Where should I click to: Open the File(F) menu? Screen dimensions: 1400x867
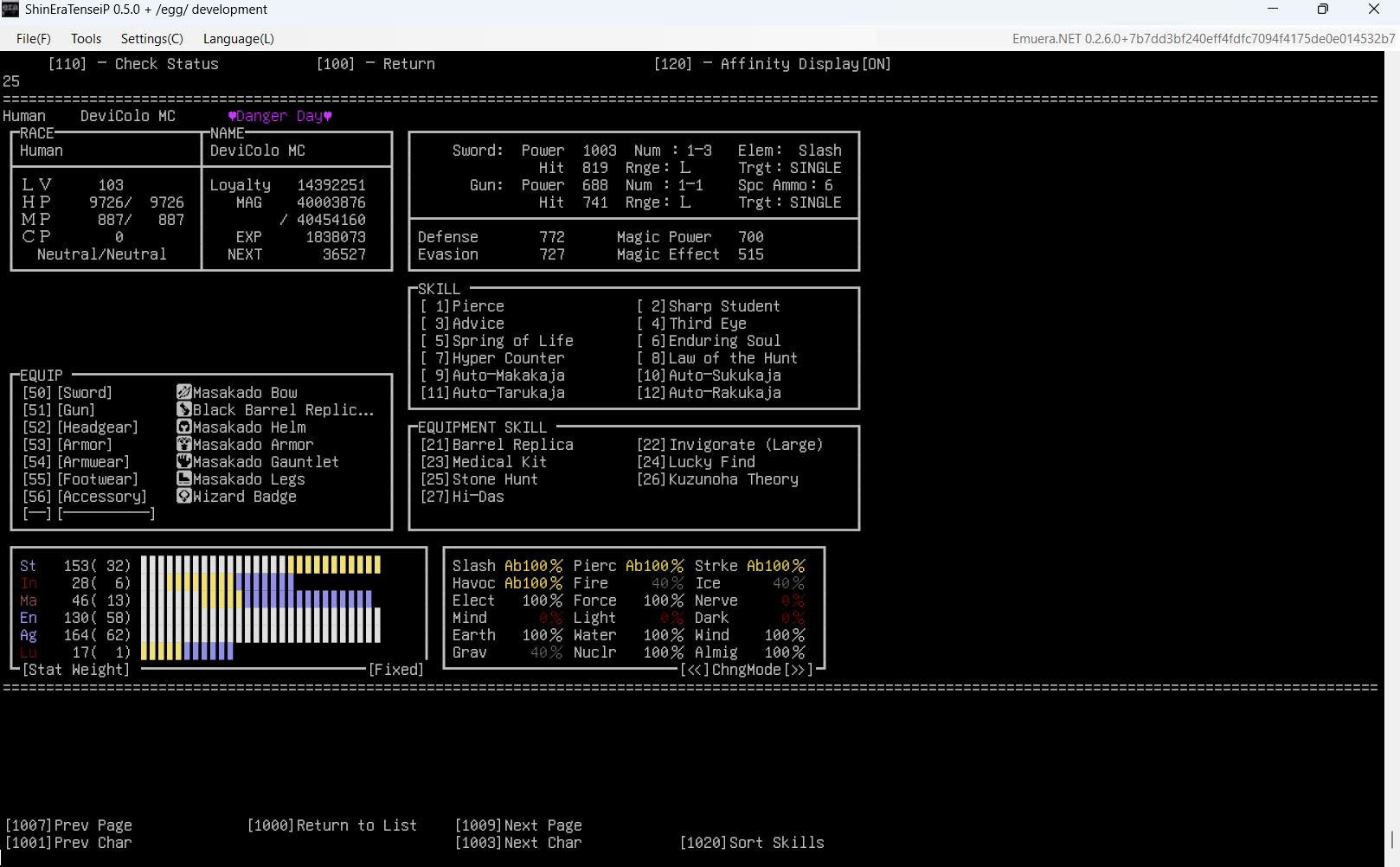pyautogui.click(x=33, y=39)
